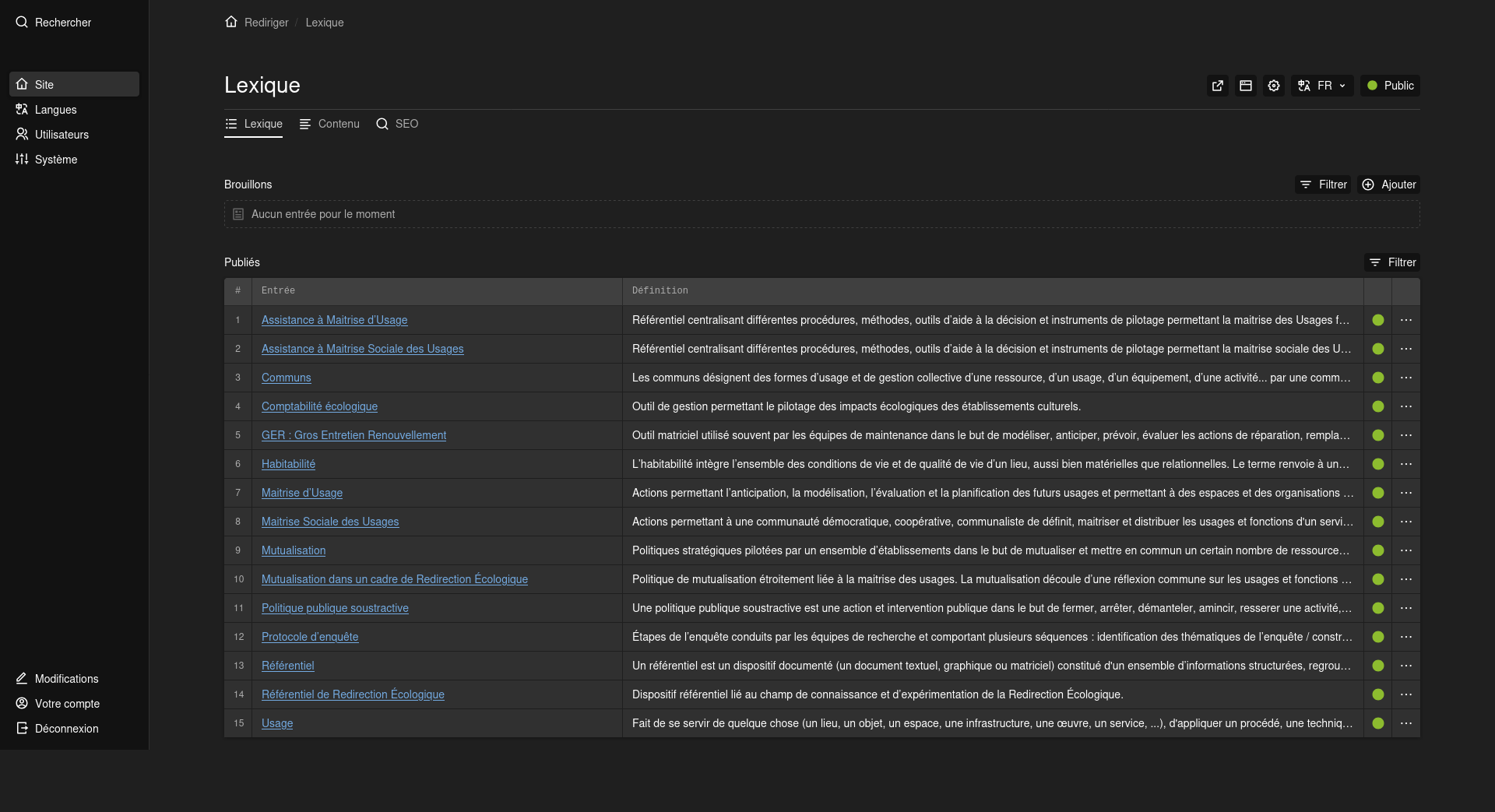Open the FR language dropdown

pyautogui.click(x=1321, y=86)
